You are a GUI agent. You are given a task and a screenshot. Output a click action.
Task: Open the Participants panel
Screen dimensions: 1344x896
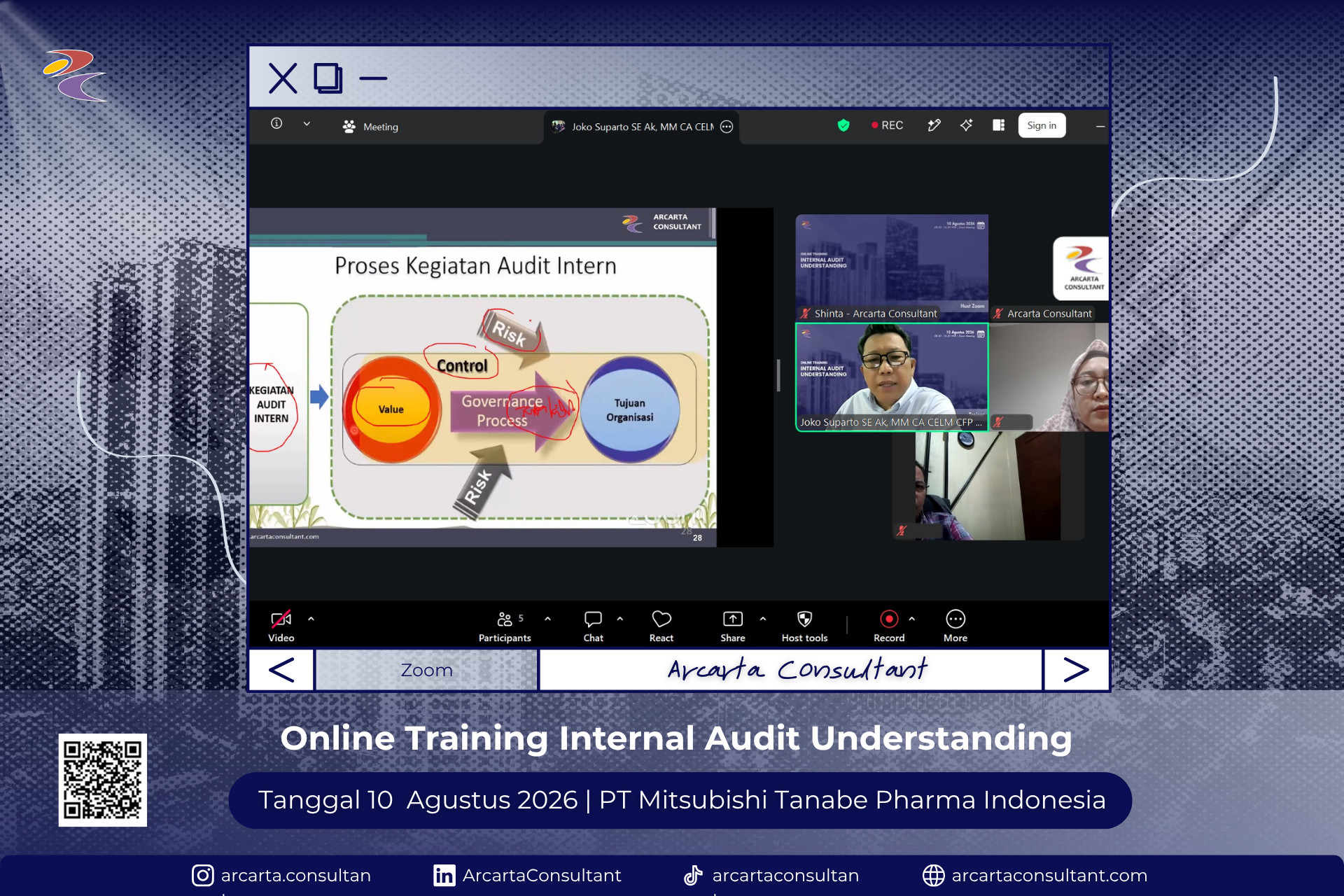pyautogui.click(x=505, y=626)
